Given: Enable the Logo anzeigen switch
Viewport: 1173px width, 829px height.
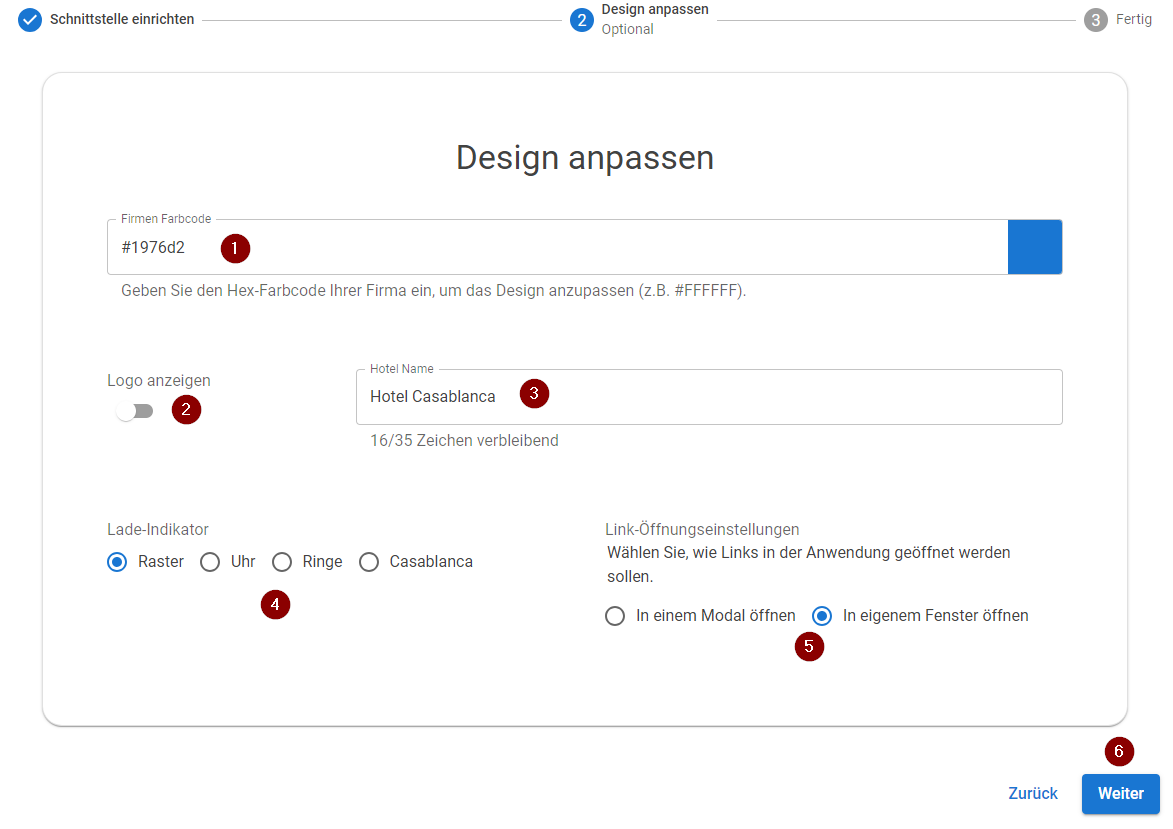Looking at the screenshot, I should 134,410.
